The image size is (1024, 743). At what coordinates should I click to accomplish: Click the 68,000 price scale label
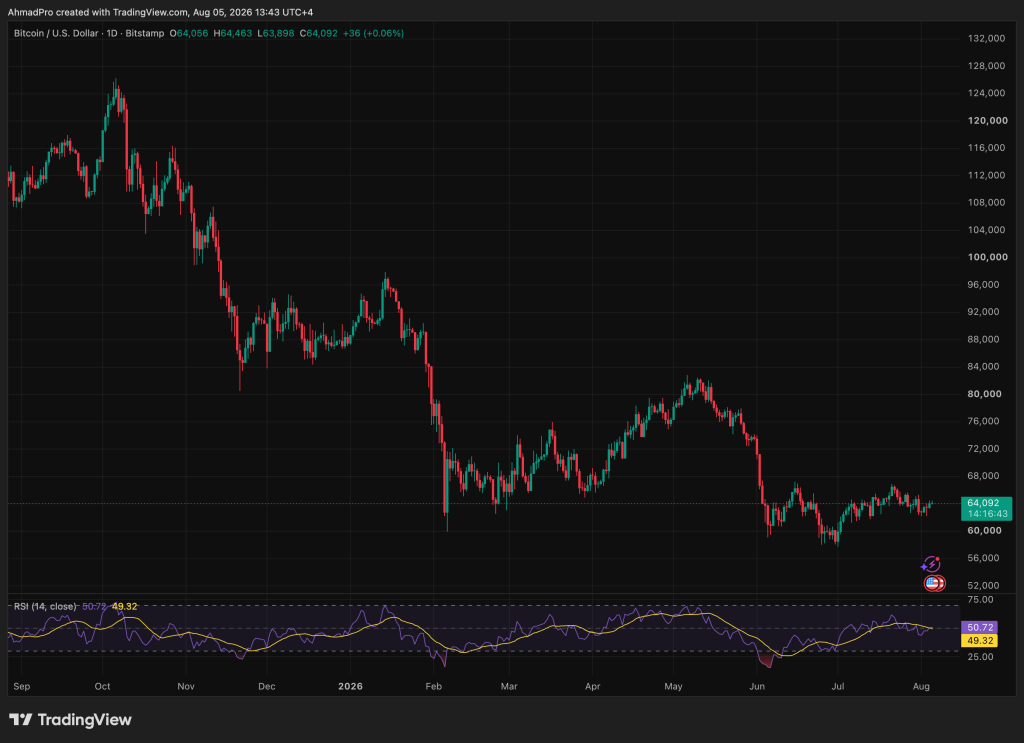984,476
